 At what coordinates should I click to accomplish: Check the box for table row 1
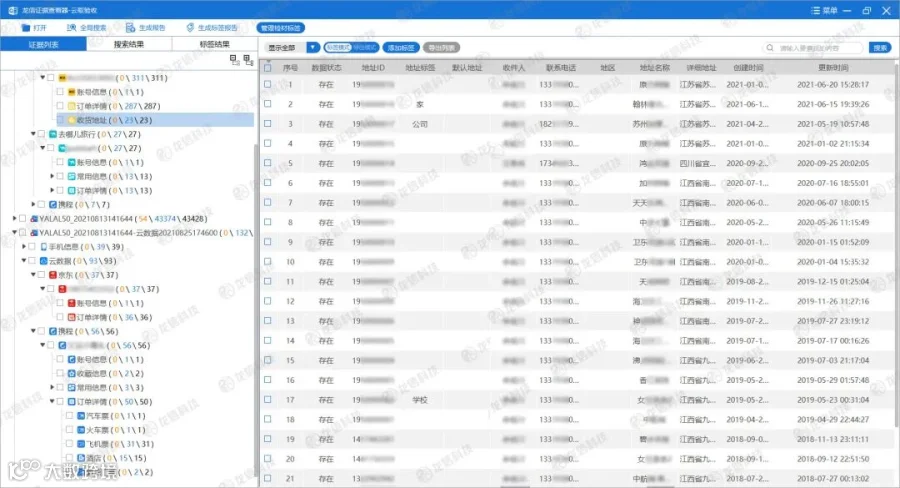[x=267, y=84]
